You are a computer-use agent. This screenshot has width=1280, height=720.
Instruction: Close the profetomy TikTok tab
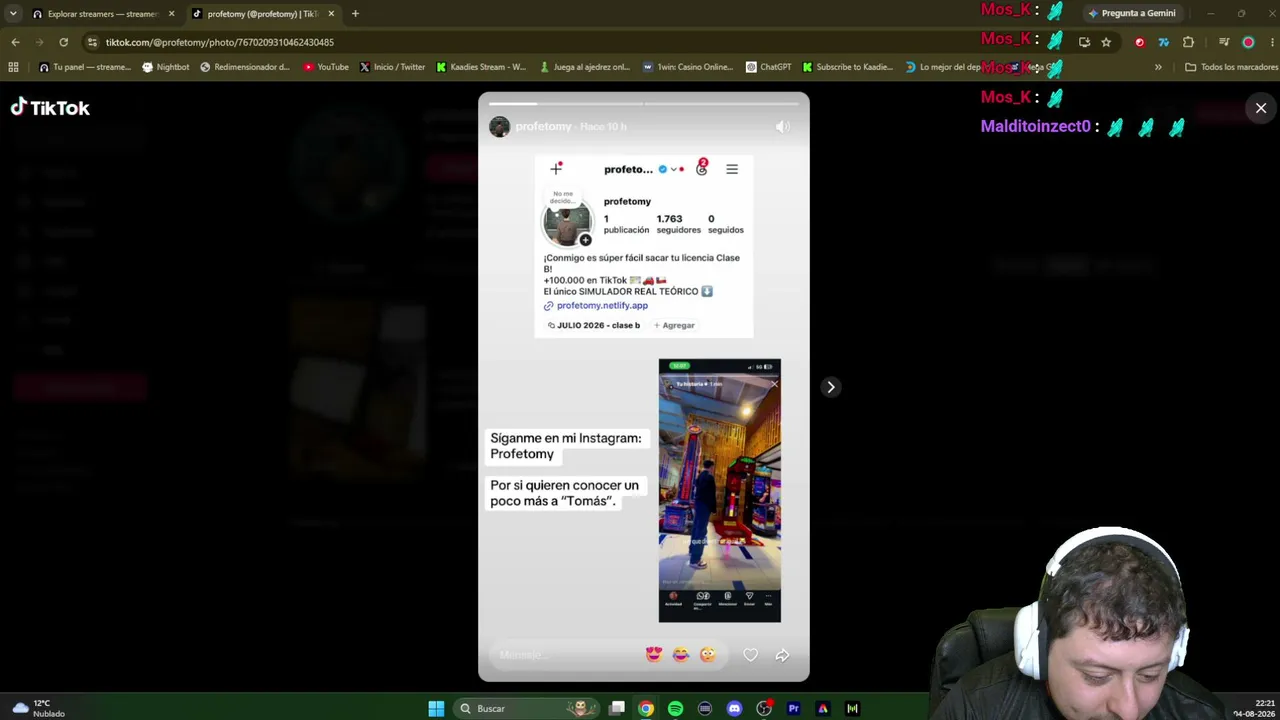331,14
